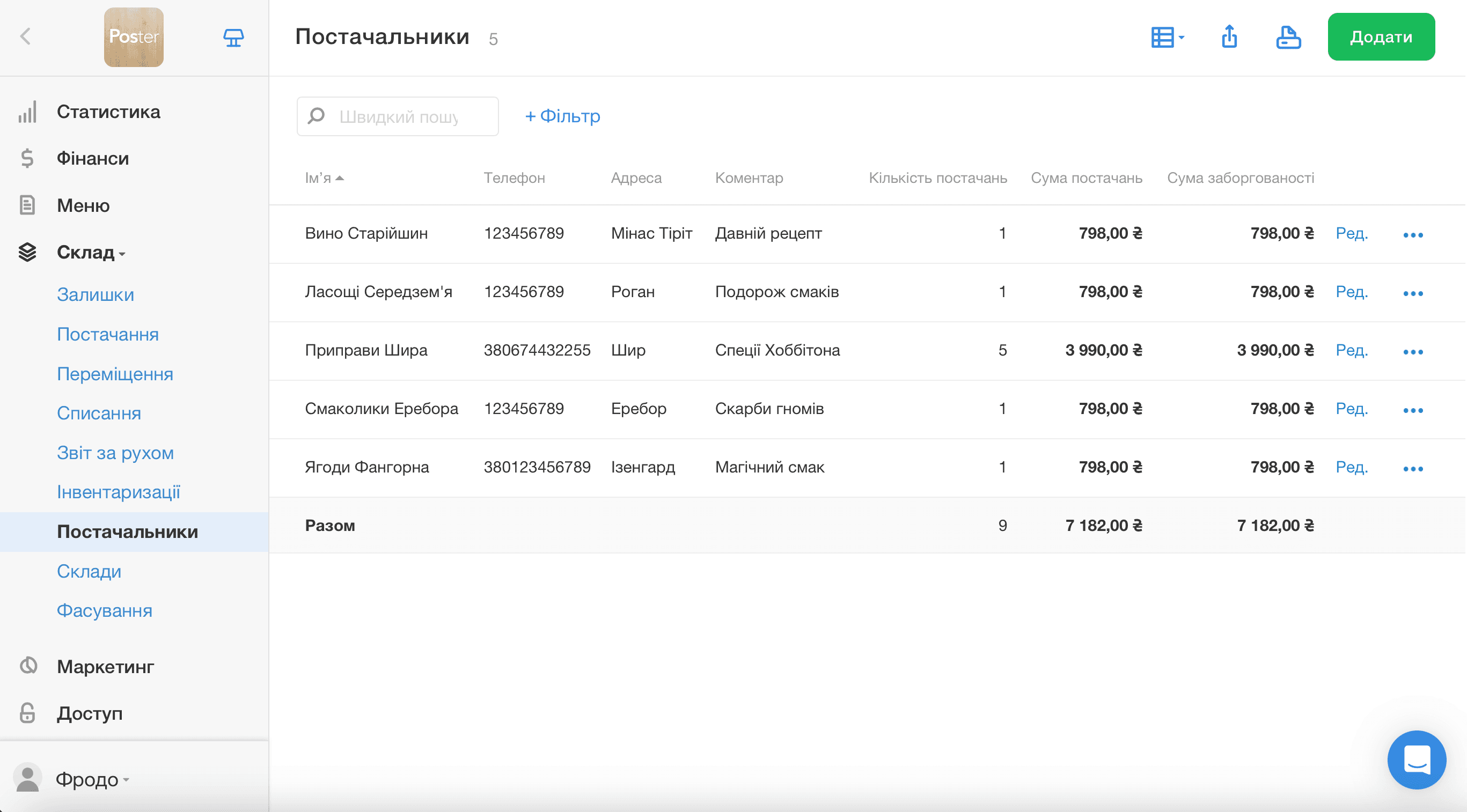Expand the Склад menu section
Image resolution: width=1467 pixels, height=812 pixels.
(91, 252)
